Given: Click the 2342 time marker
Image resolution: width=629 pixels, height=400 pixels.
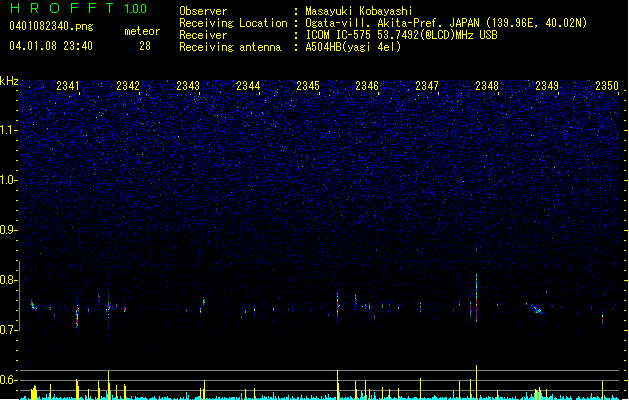Looking at the screenshot, I should click(128, 85).
